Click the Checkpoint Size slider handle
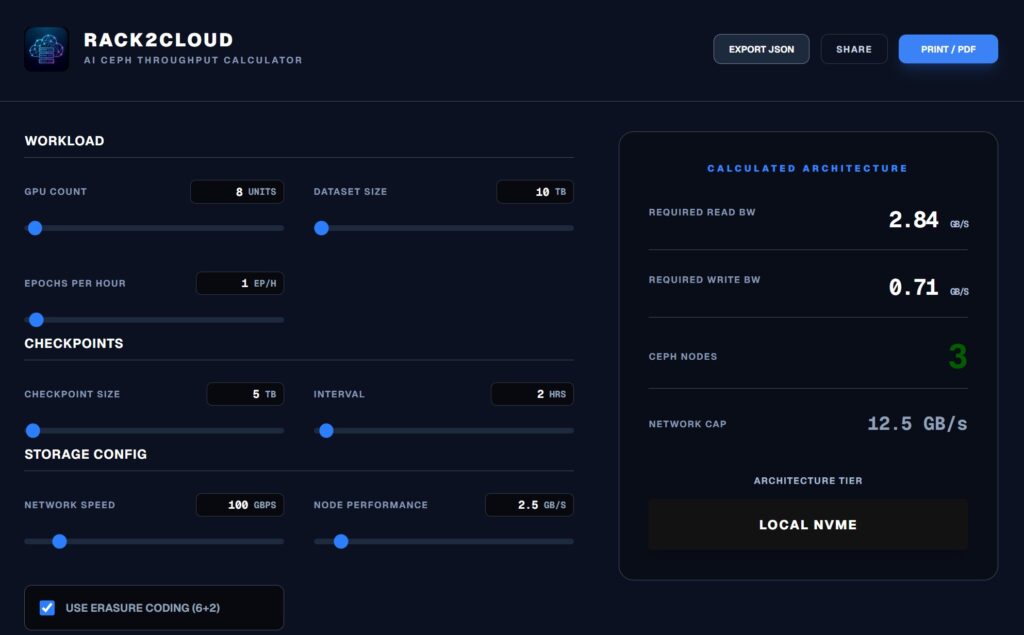Screen dimensions: 1024x635 pos(35,431)
